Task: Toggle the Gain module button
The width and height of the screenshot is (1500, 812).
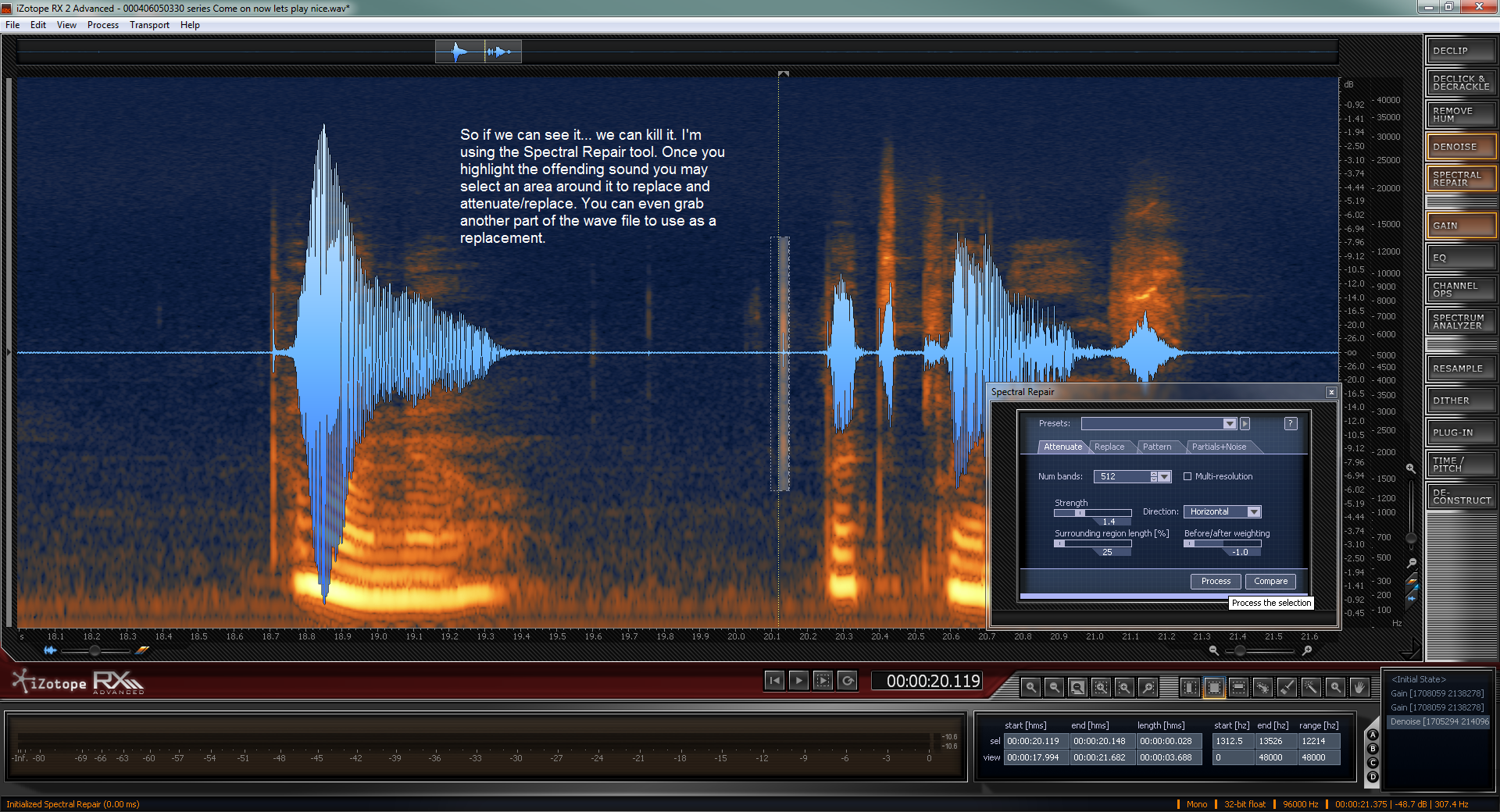Action: (x=1460, y=226)
